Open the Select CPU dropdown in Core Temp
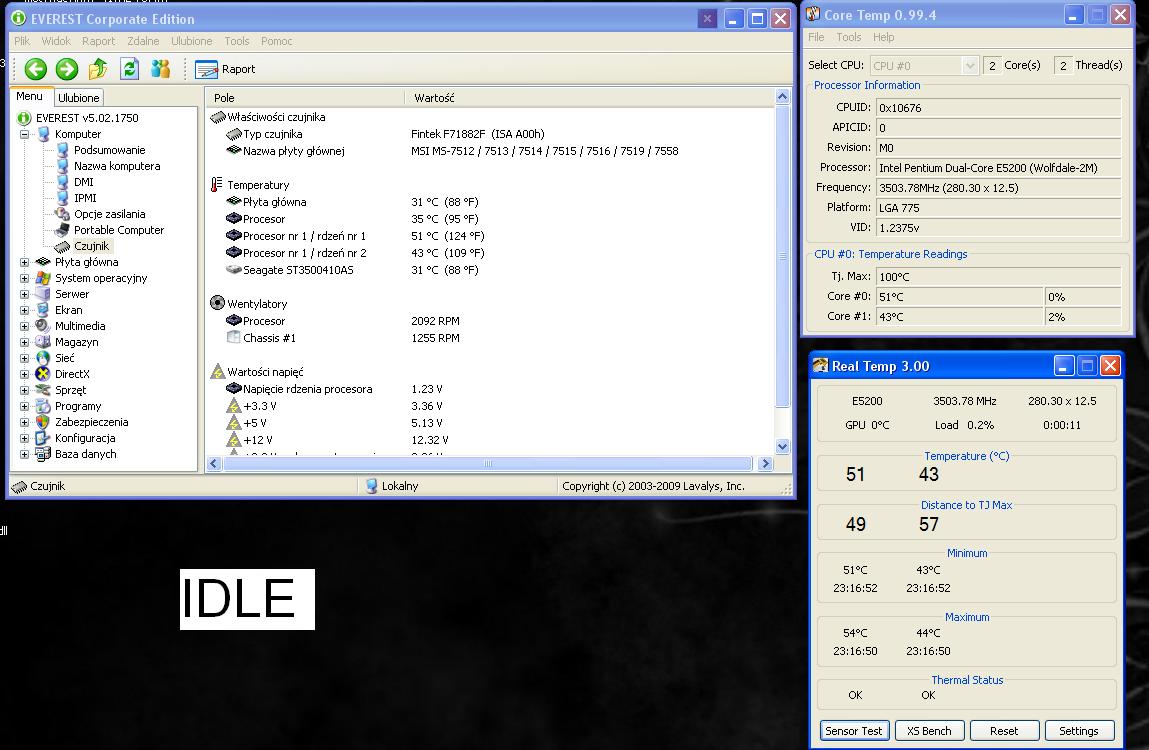 925,65
